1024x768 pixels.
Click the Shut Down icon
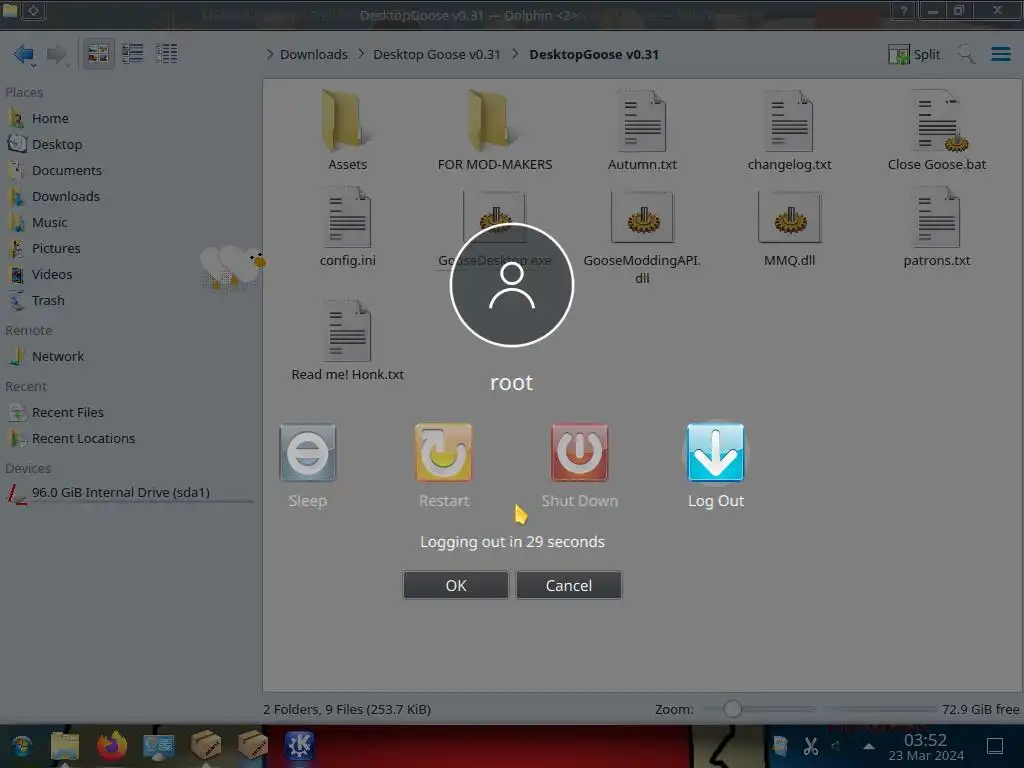(x=579, y=453)
